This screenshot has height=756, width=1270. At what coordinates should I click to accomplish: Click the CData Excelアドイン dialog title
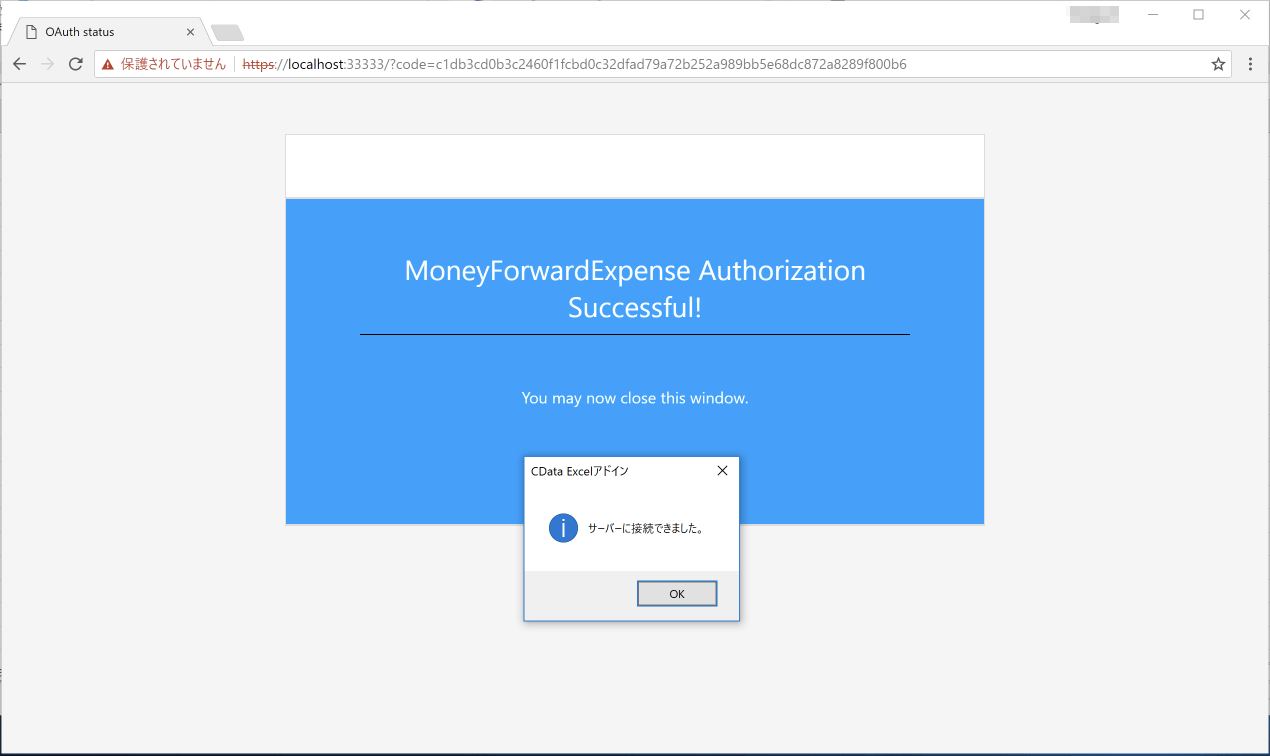click(580, 471)
